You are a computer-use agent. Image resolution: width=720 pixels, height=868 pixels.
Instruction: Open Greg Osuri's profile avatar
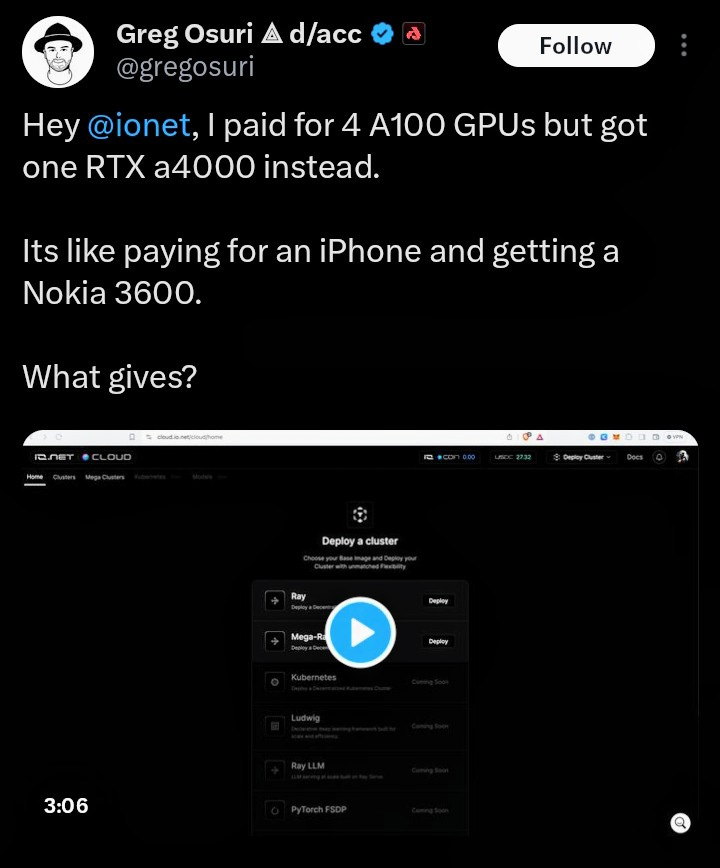pos(58,52)
